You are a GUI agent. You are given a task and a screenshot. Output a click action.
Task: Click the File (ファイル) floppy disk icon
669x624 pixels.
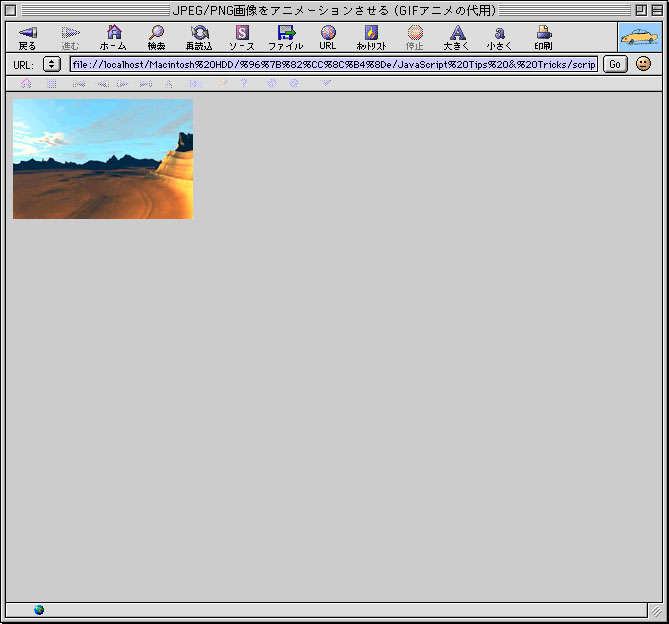tap(286, 38)
